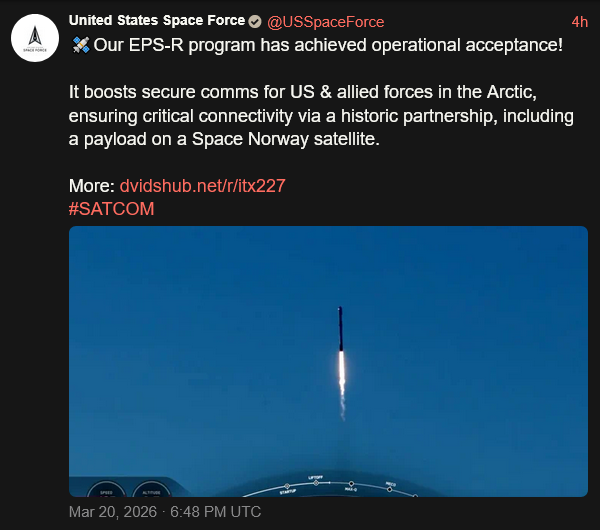The height and width of the screenshot is (530, 600).
Task: Click the 6:48 PM UTC time text
Action: (x=215, y=512)
